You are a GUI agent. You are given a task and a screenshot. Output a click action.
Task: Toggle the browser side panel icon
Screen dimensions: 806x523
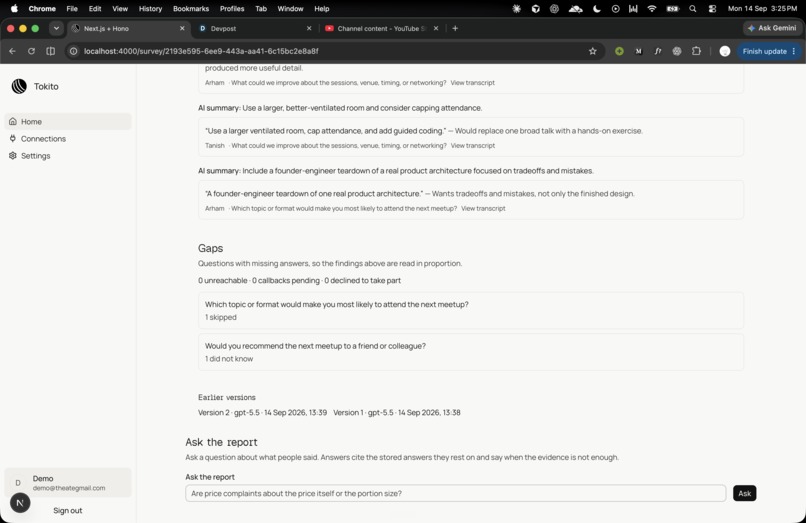[x=50, y=51]
